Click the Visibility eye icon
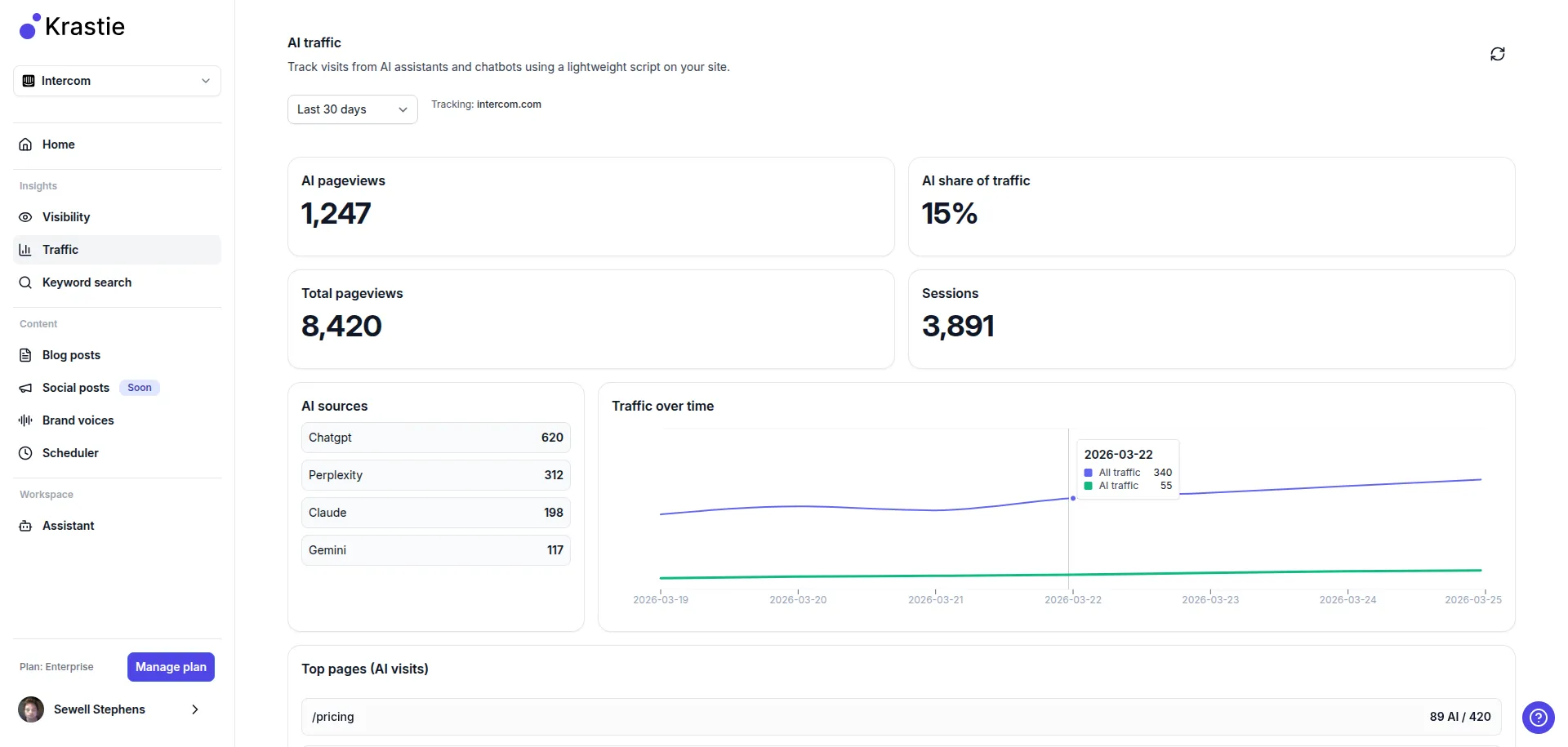 pos(26,217)
